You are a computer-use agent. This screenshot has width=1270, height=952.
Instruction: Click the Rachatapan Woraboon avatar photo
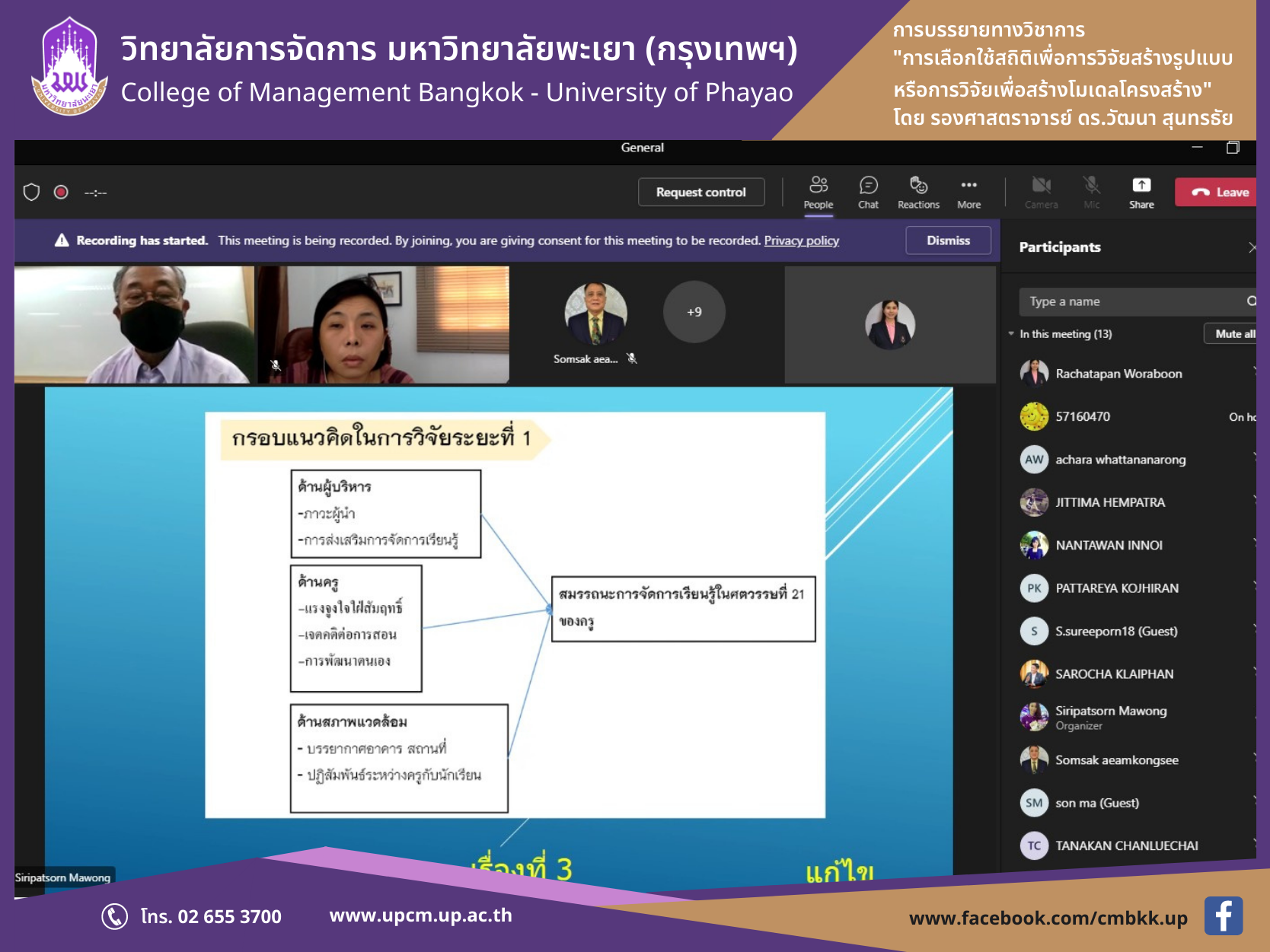1034,374
